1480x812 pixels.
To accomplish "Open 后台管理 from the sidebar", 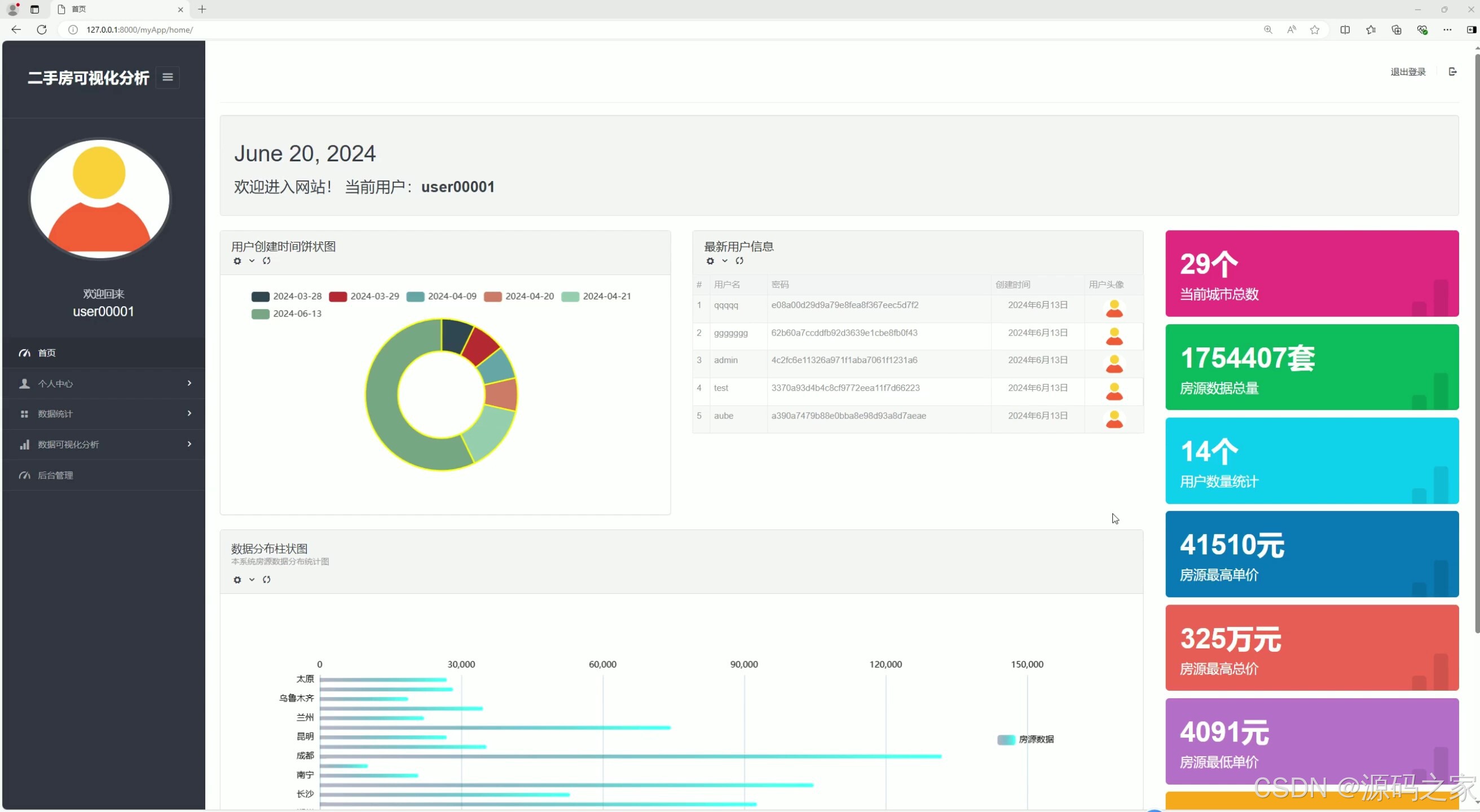I will pyautogui.click(x=55, y=475).
